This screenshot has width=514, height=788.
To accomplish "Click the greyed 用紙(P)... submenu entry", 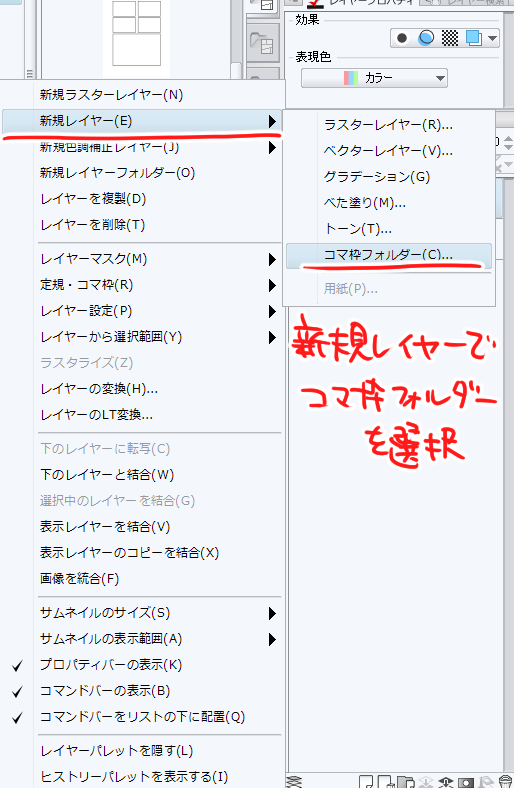I will click(x=389, y=289).
